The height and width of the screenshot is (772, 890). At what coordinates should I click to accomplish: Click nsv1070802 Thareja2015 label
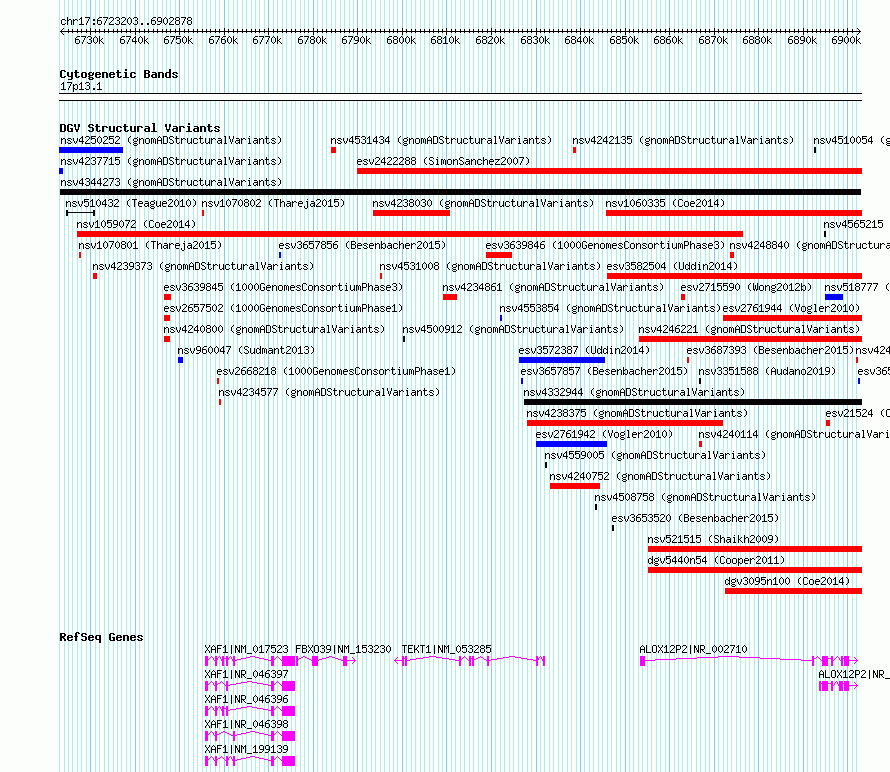coord(273,203)
